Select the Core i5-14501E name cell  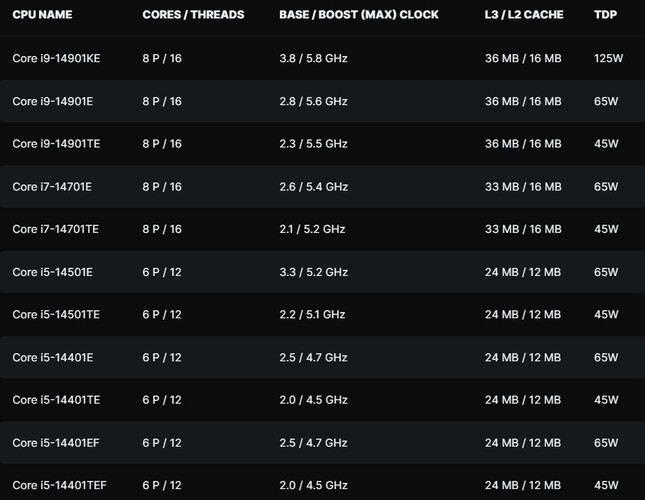point(53,272)
